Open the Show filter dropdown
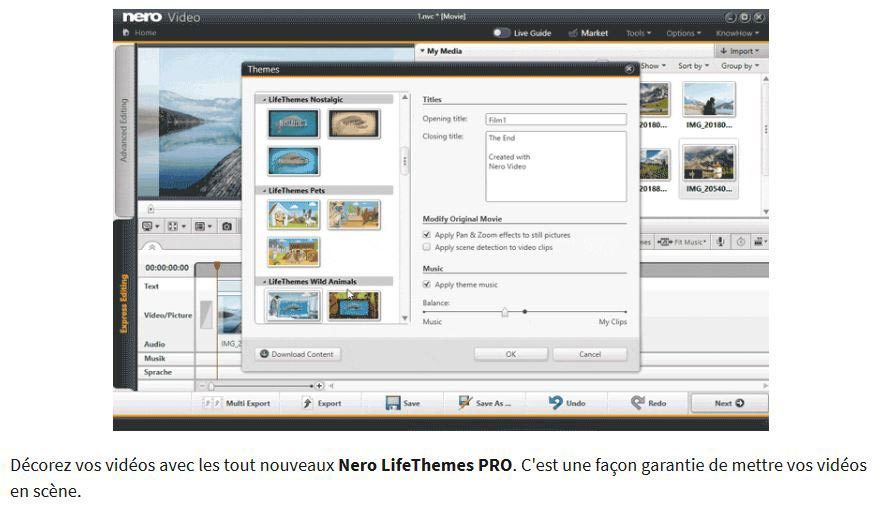The width and height of the screenshot is (889, 521). pos(653,66)
